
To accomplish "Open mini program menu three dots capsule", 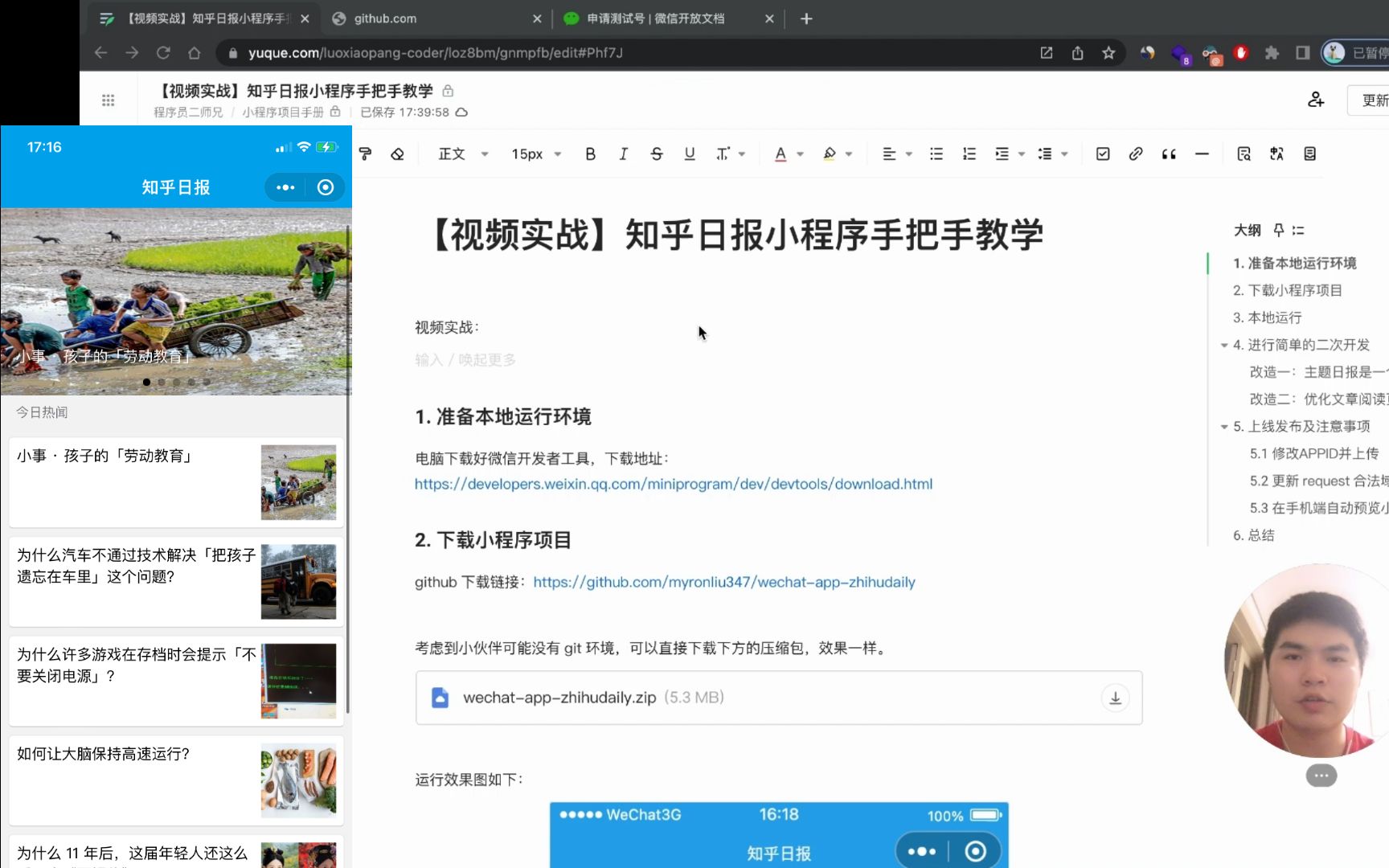I will point(285,187).
